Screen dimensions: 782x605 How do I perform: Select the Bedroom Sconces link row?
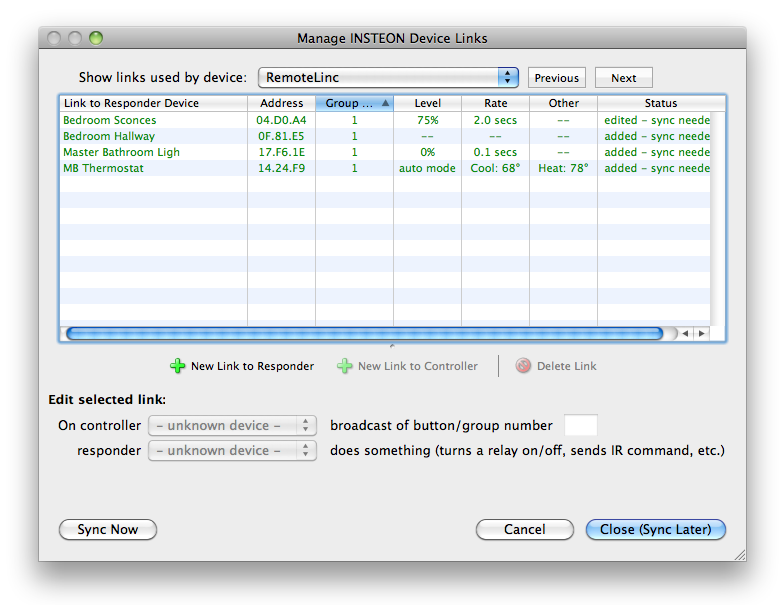click(385, 120)
